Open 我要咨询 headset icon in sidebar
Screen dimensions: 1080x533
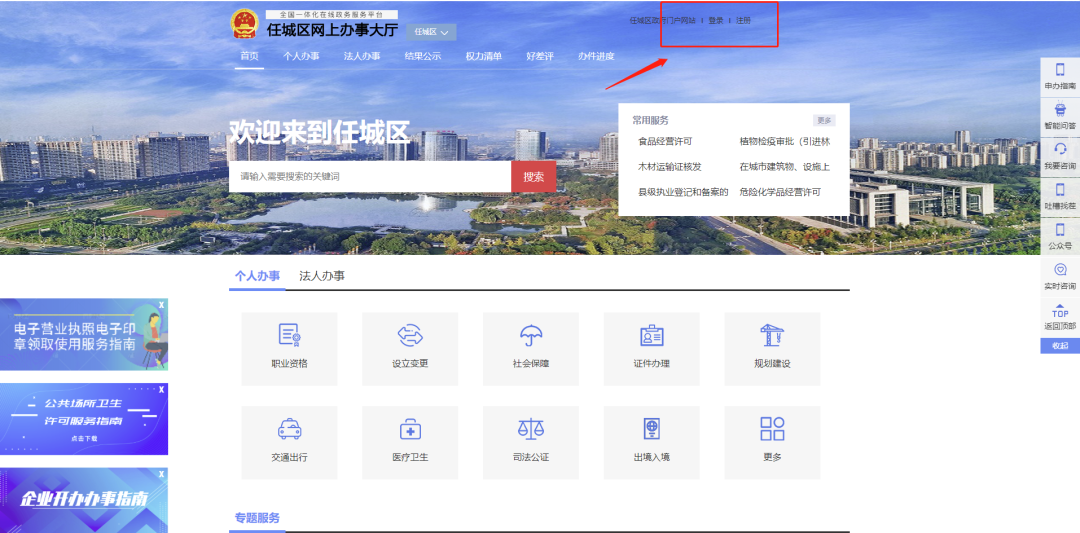1060,155
